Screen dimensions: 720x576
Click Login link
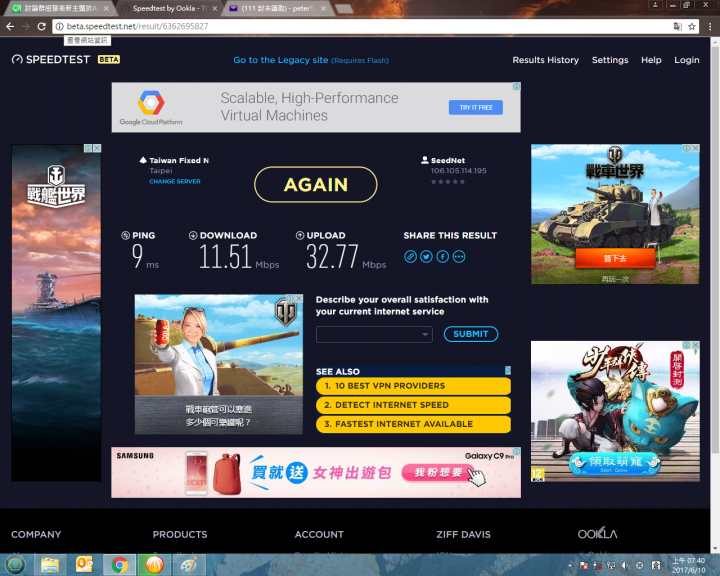(686, 60)
